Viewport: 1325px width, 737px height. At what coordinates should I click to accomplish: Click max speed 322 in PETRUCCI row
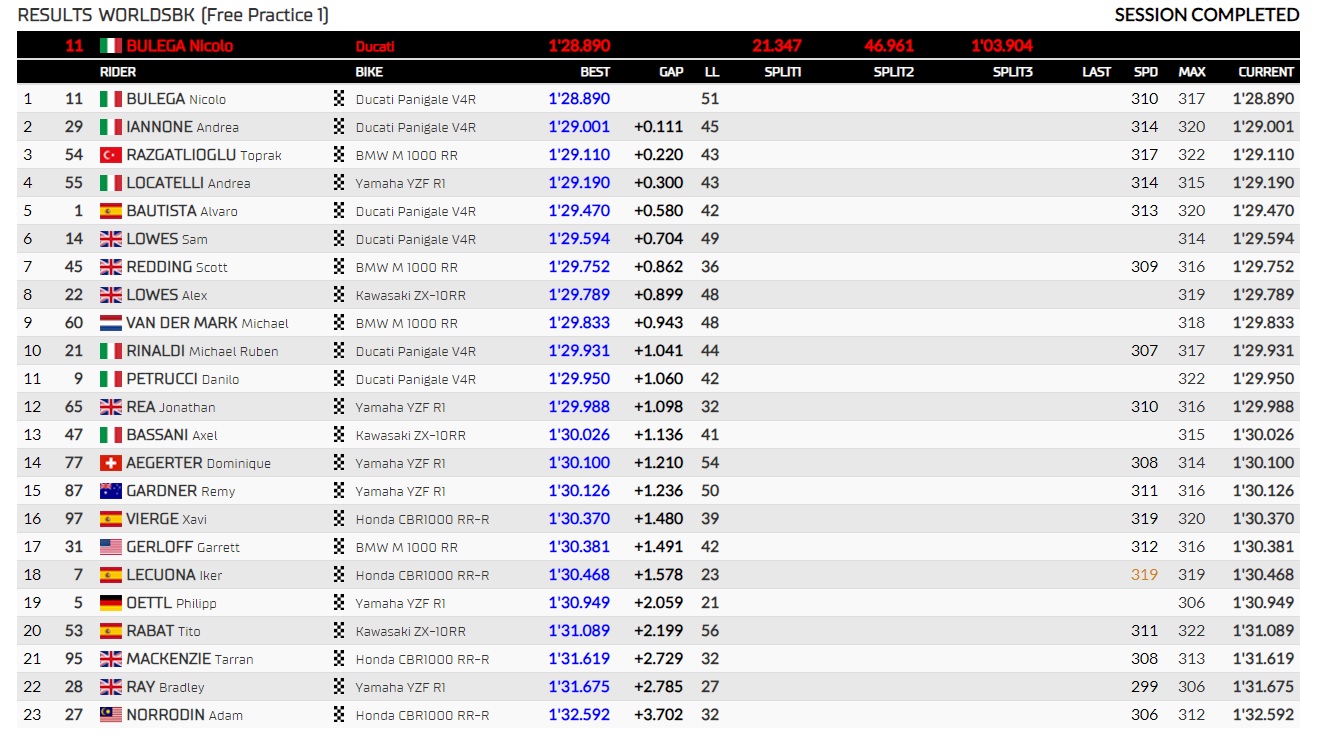[1192, 379]
